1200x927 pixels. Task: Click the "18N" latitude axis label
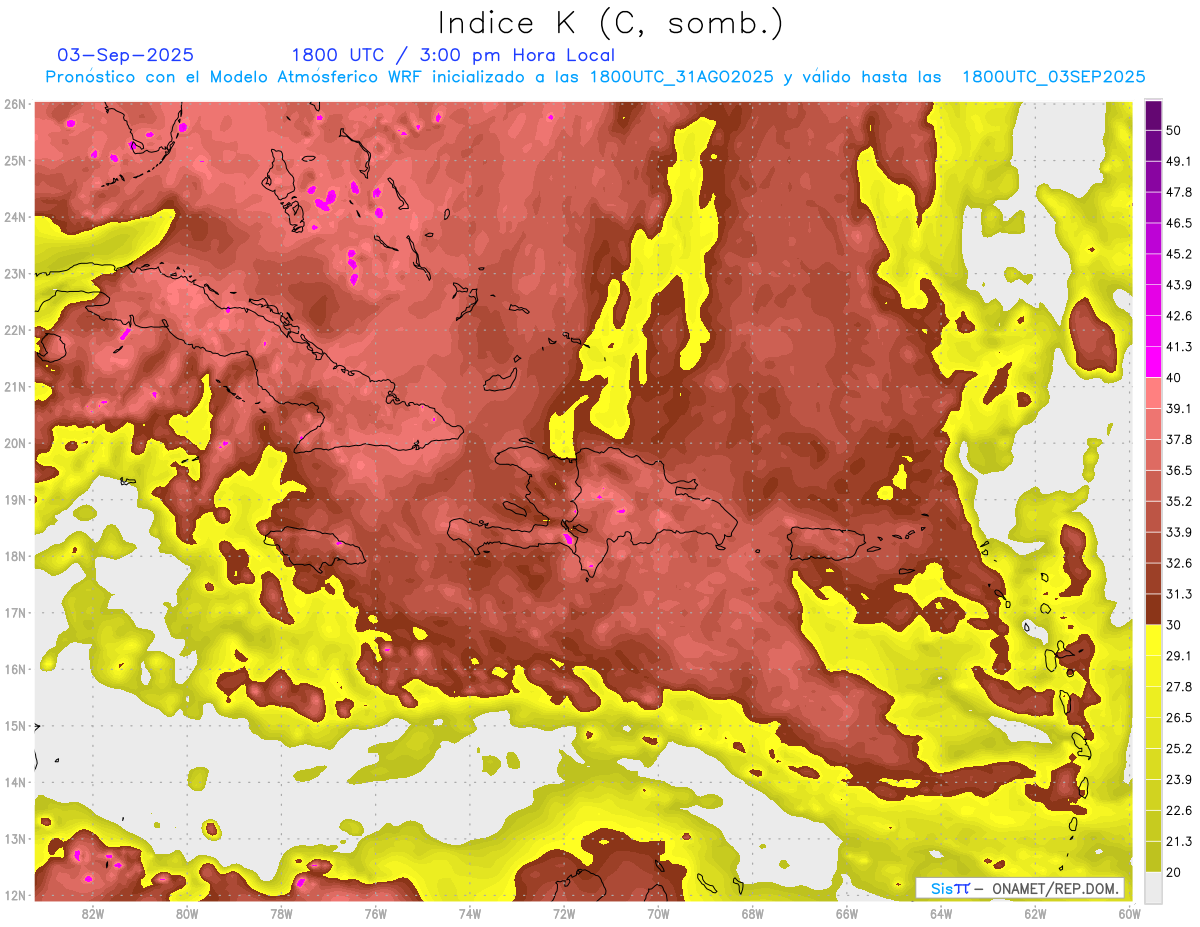pyautogui.click(x=15, y=556)
